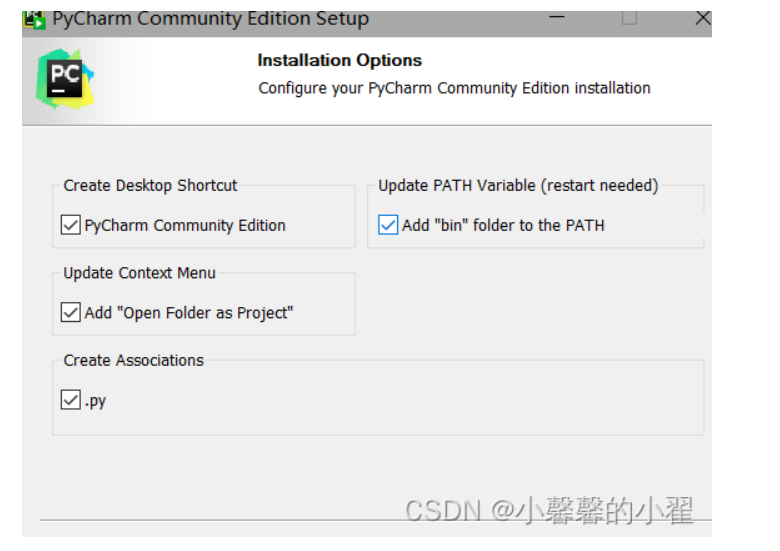Screen dimensions: 780x551
Task: Click the 'Add "bin" folder to the PATH' label text
Action: 503,226
